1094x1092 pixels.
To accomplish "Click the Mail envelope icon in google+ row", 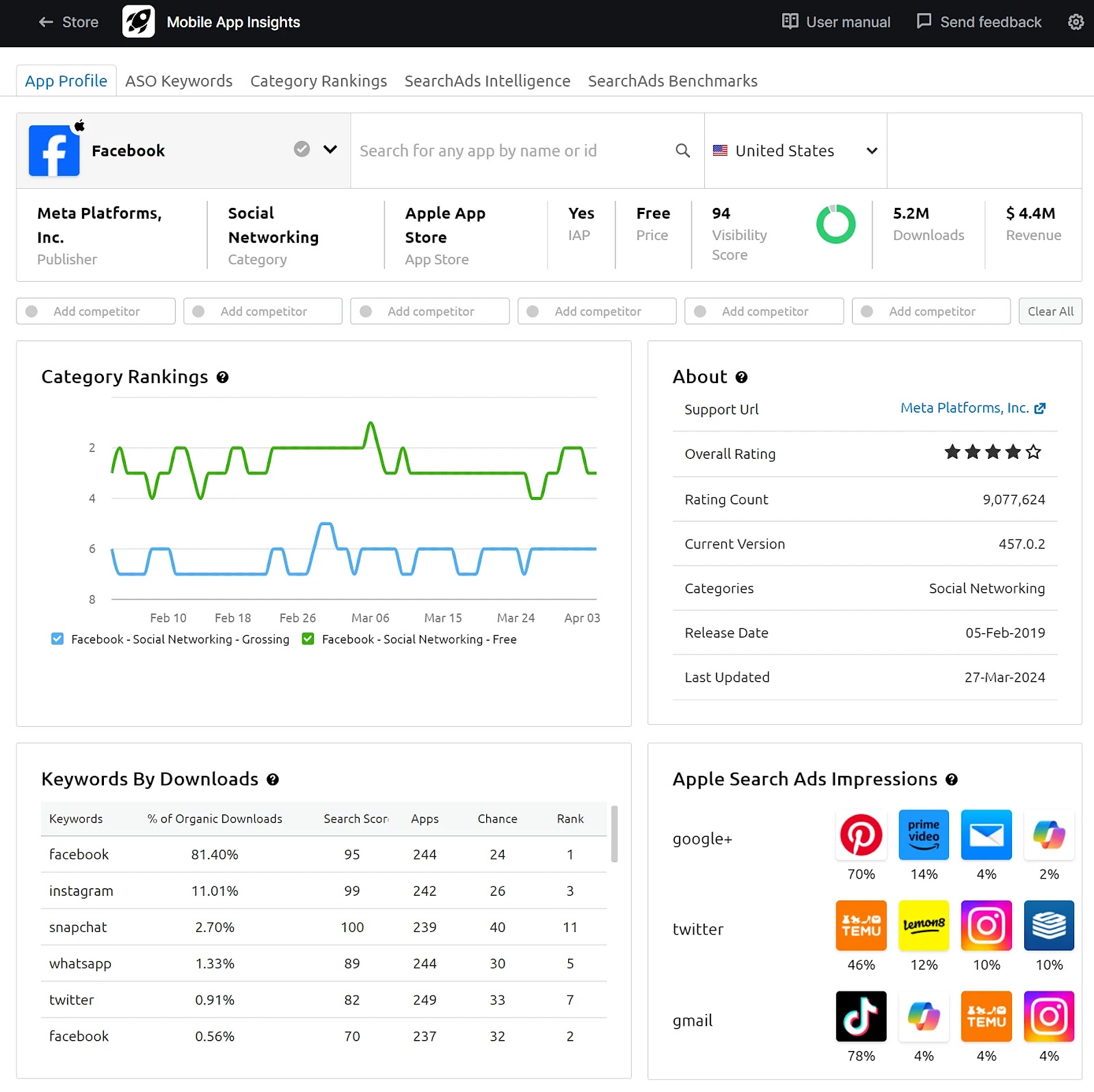I will click(986, 835).
